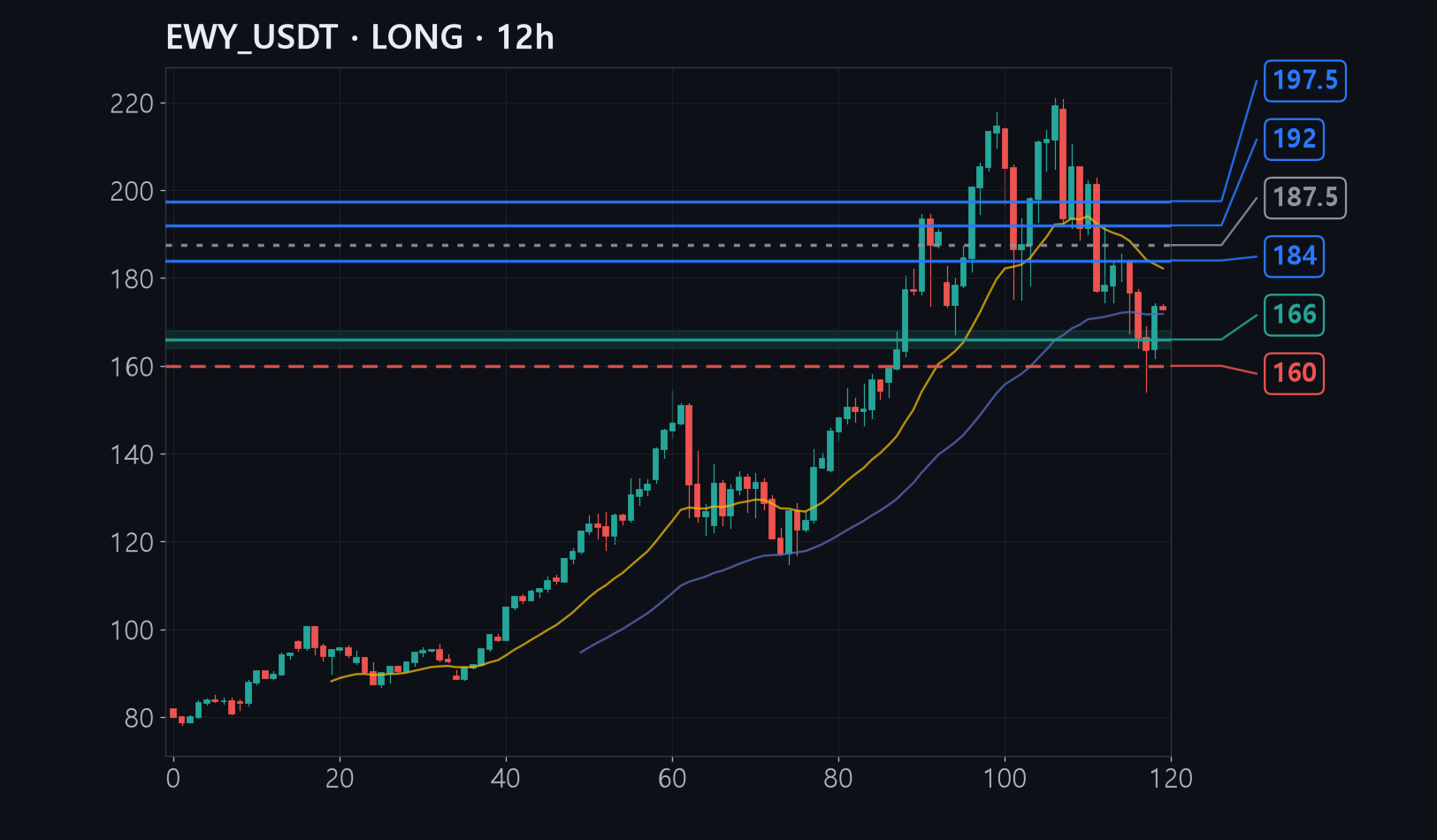Select the gray 187.5 level label
The width and height of the screenshot is (1437, 840).
1305,197
